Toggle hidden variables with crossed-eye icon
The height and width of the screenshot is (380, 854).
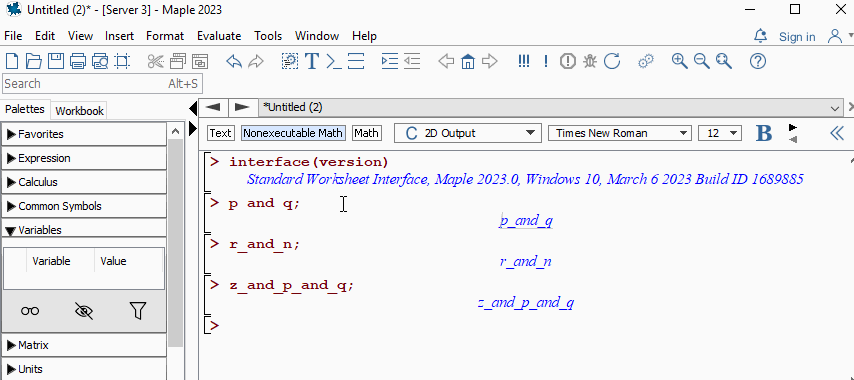(84, 311)
